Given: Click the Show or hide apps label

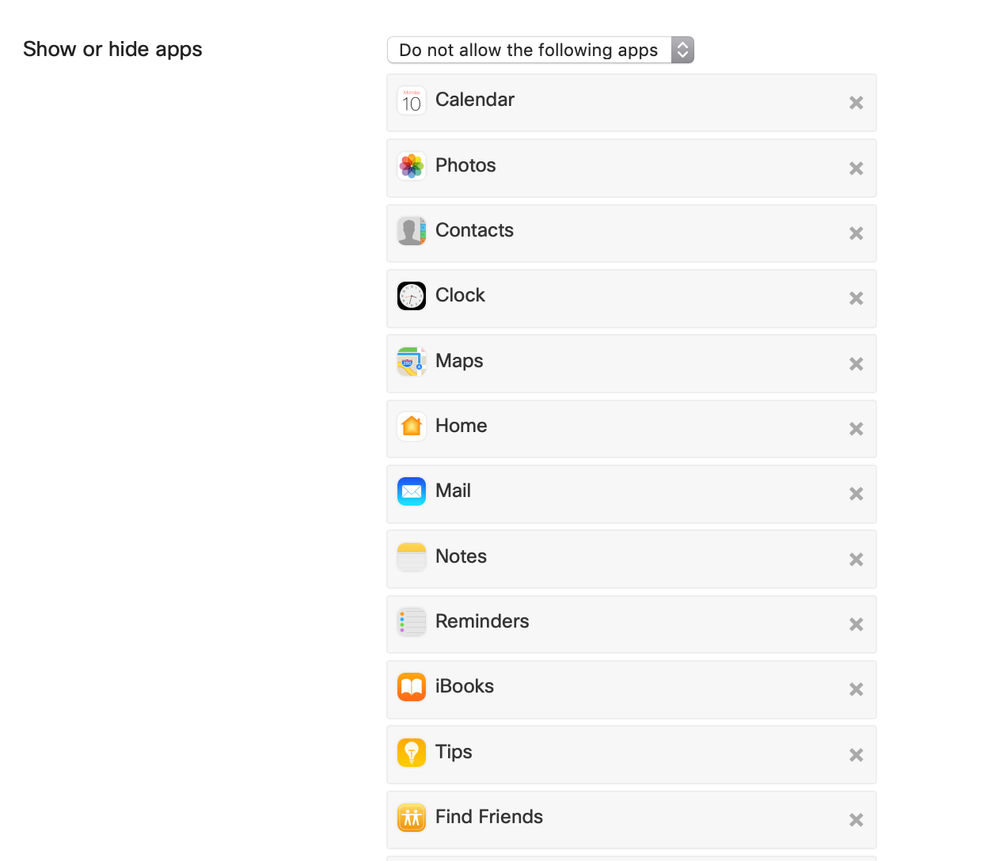Looking at the screenshot, I should point(112,49).
